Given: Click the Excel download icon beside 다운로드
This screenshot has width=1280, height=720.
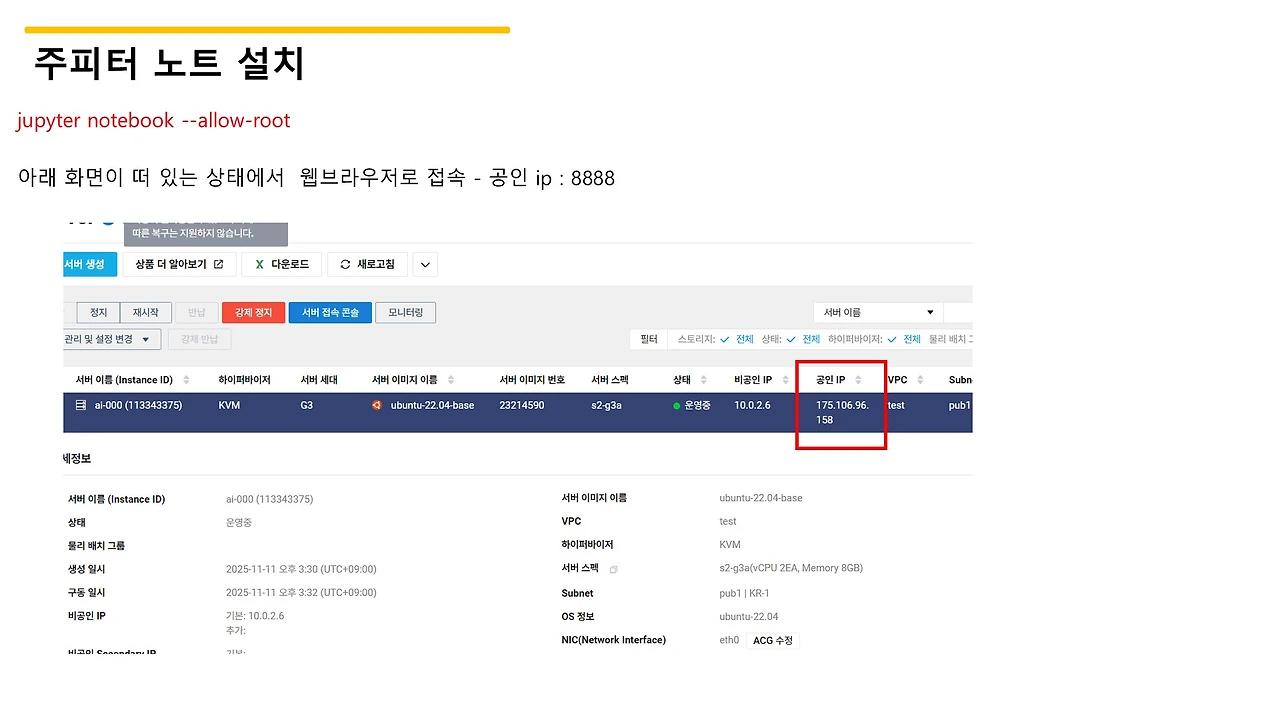Looking at the screenshot, I should [259, 264].
